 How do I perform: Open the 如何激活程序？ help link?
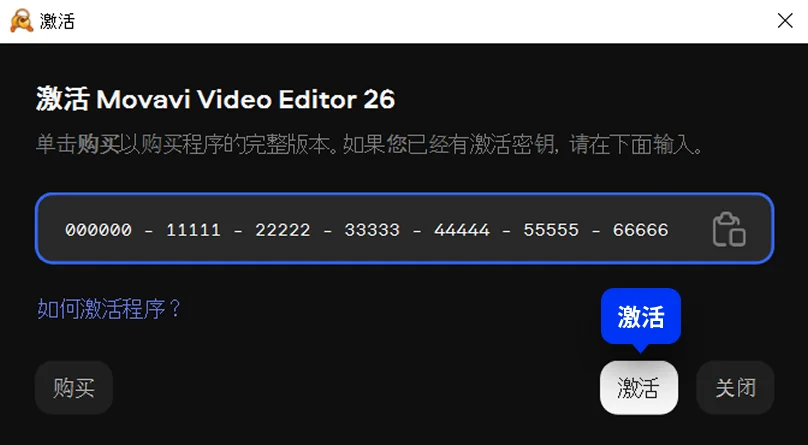(x=109, y=309)
